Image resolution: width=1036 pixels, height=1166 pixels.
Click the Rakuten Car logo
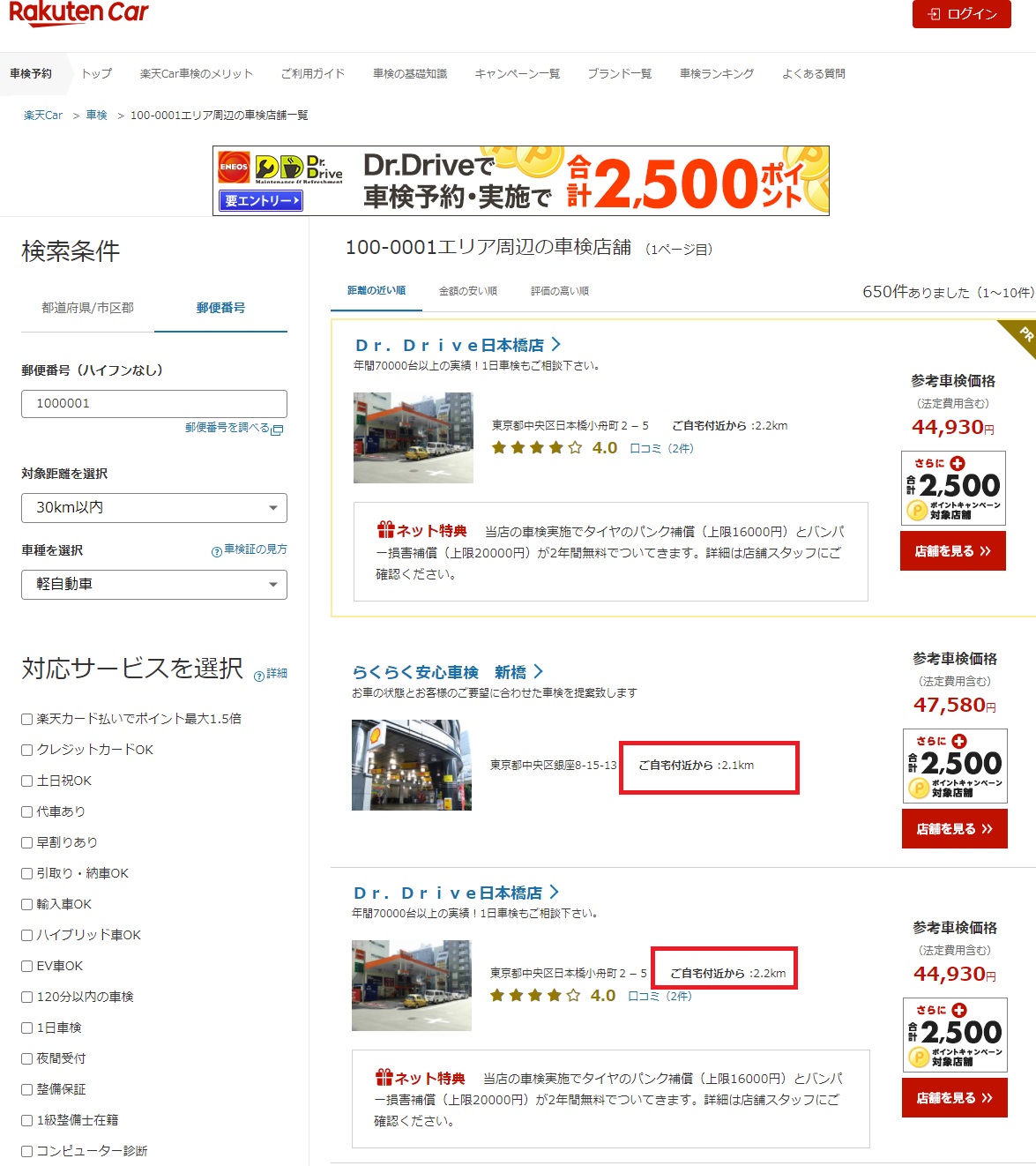pyautogui.click(x=78, y=12)
